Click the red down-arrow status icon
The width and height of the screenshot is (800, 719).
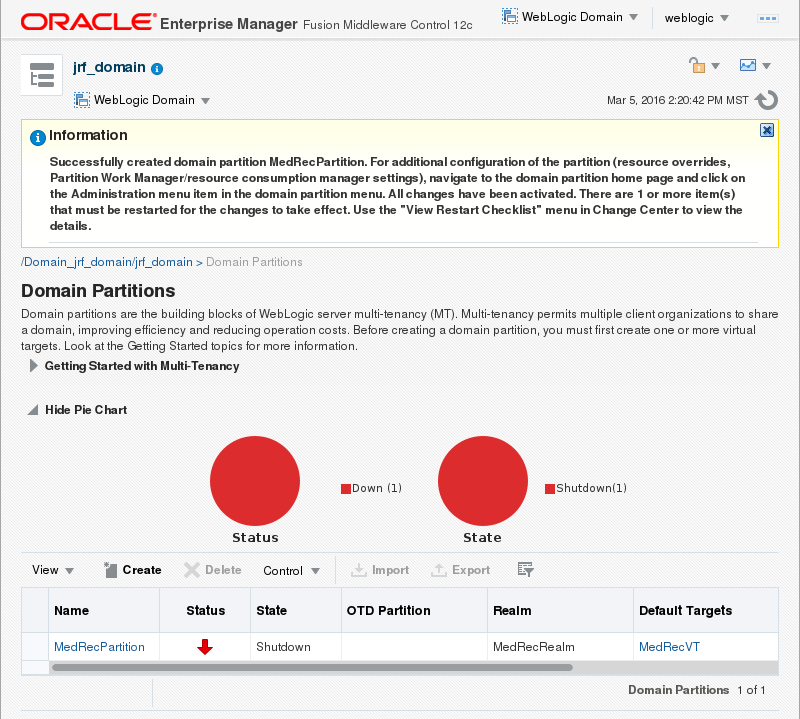205,647
